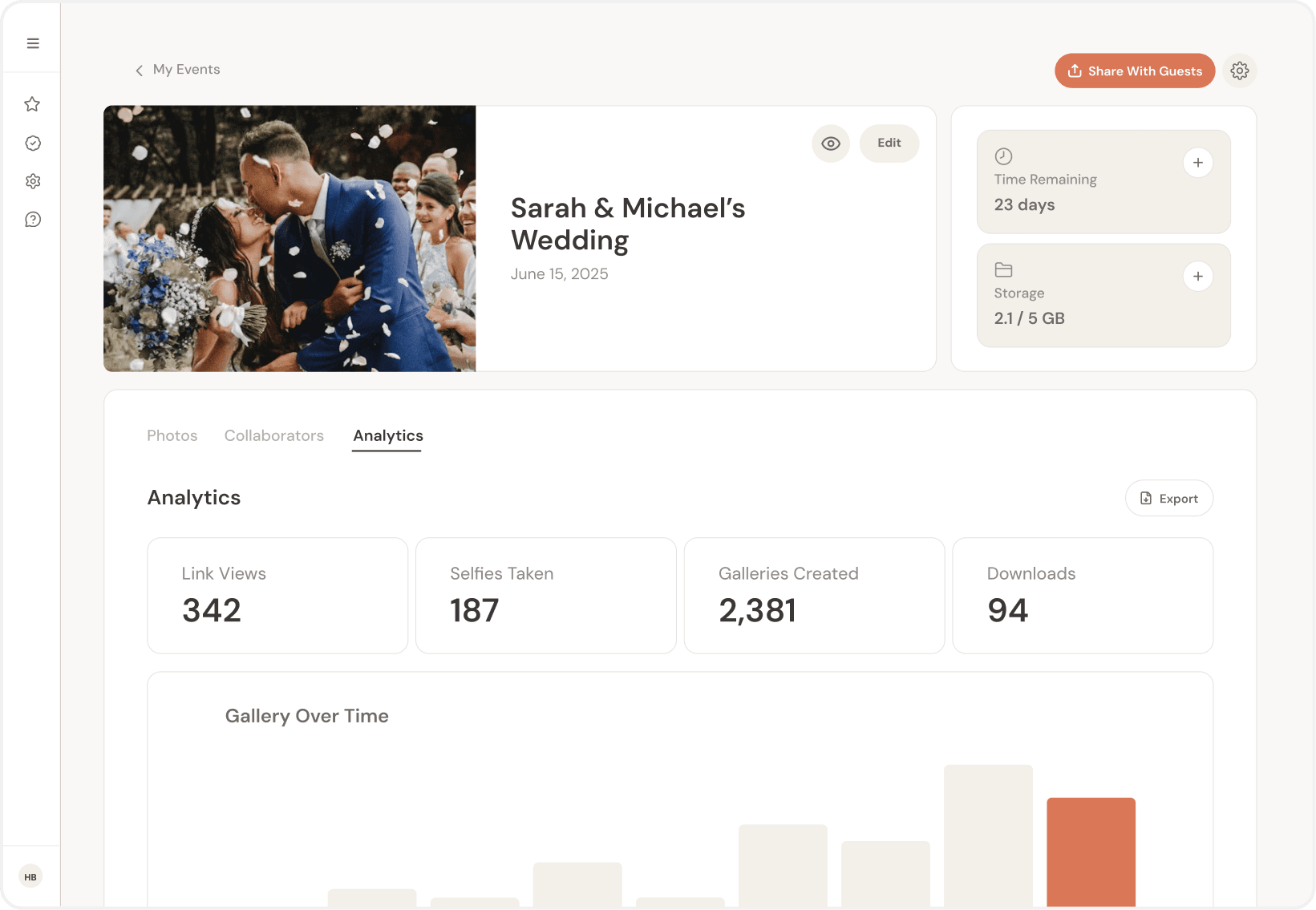Viewport: 1316px width, 910px height.
Task: Click the 23 days value
Action: point(1025,205)
